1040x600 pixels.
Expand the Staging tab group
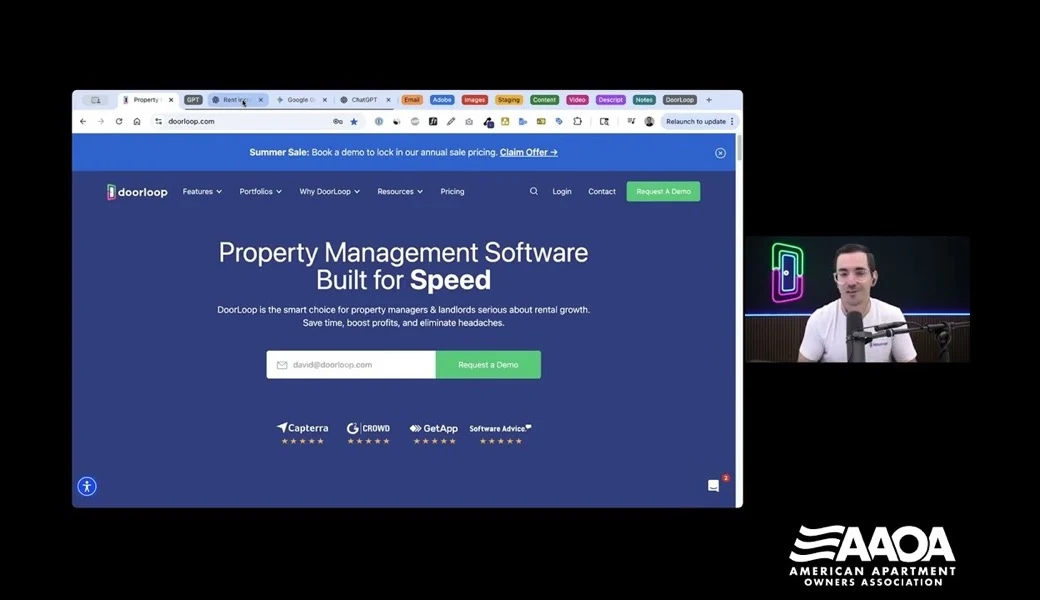[509, 100]
